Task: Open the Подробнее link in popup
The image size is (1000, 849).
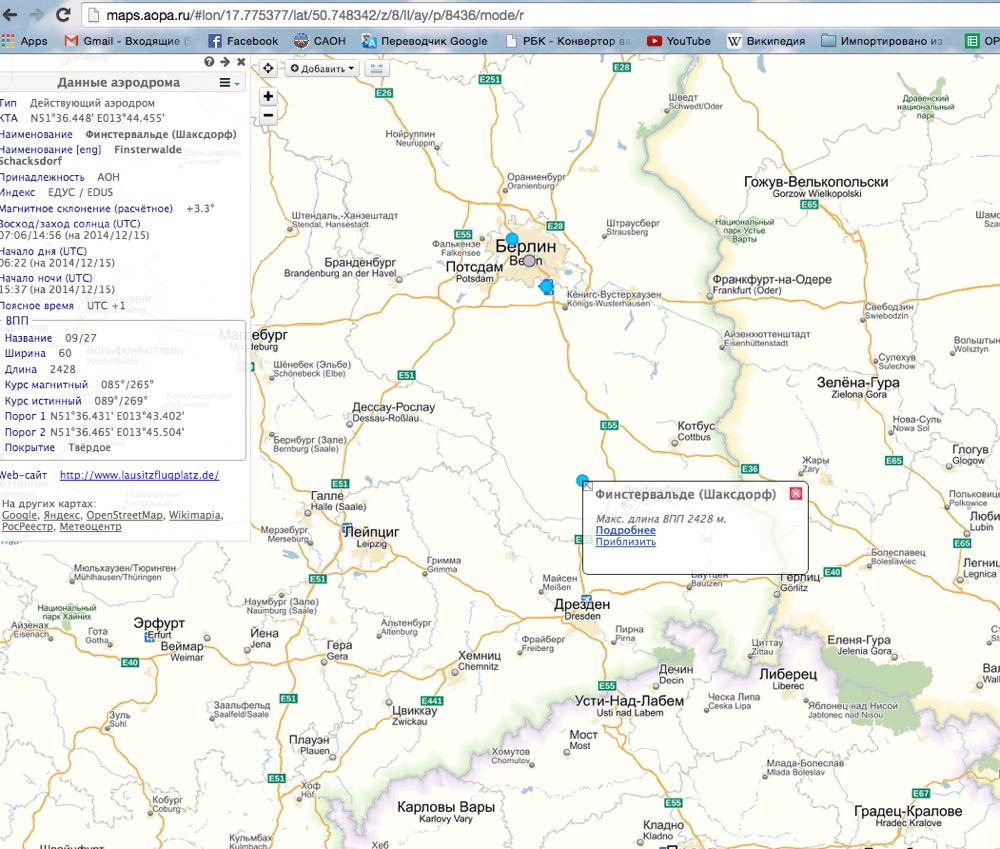Action: click(x=625, y=530)
